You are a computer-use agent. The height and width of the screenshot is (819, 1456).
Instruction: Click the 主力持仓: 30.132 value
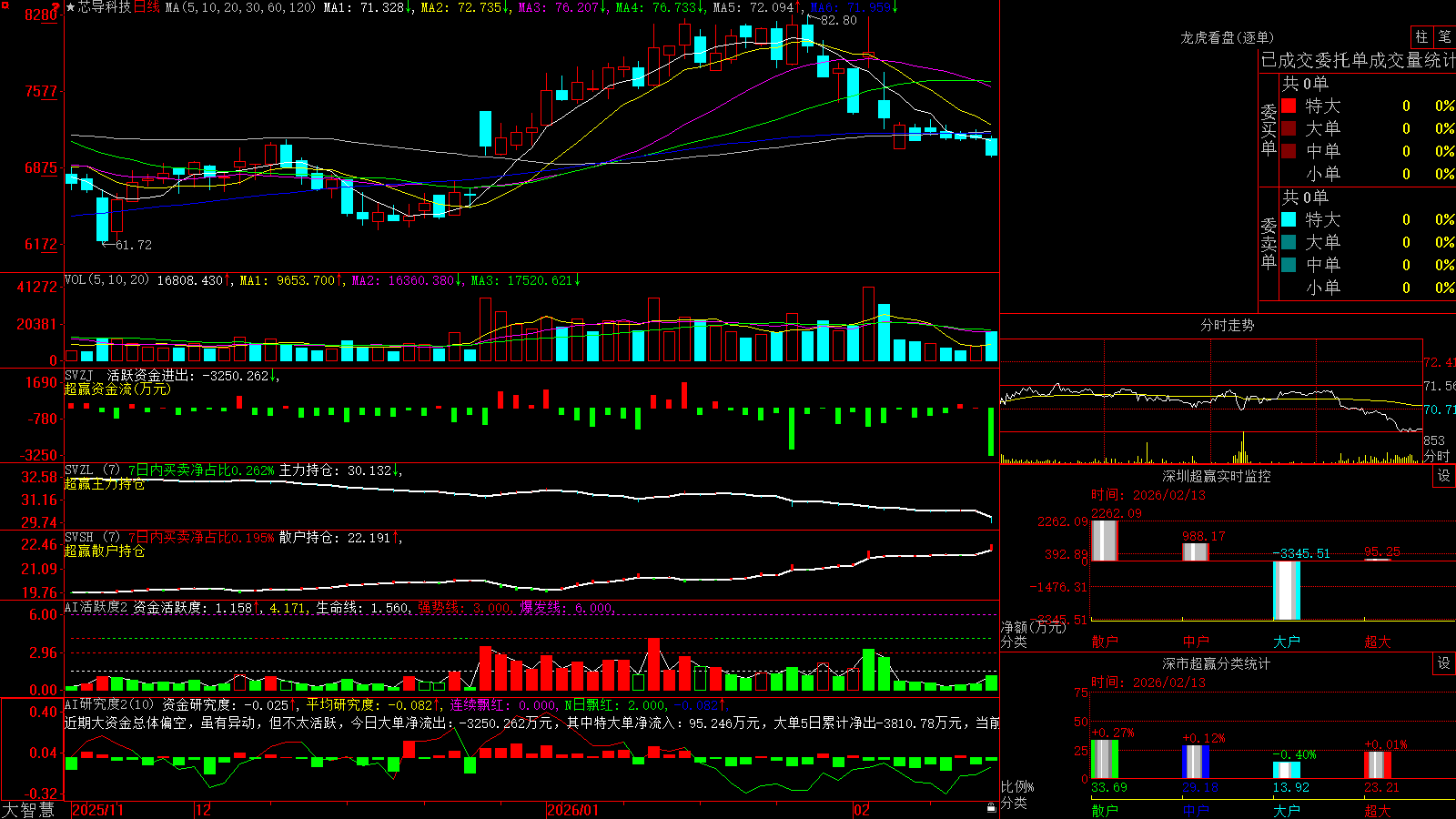(337, 470)
